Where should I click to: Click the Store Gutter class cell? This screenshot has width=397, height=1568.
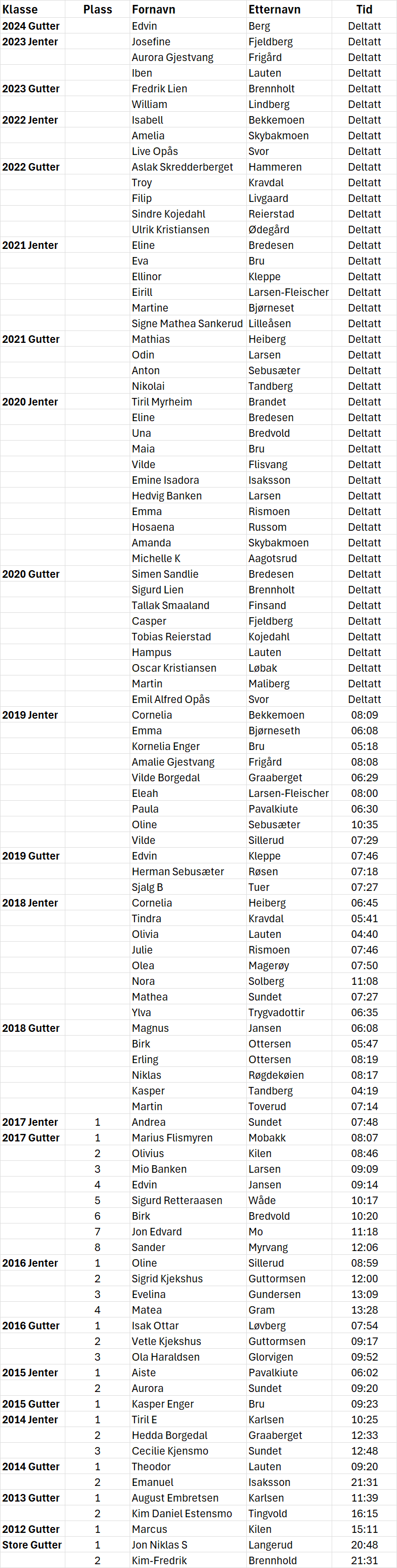click(32, 1544)
